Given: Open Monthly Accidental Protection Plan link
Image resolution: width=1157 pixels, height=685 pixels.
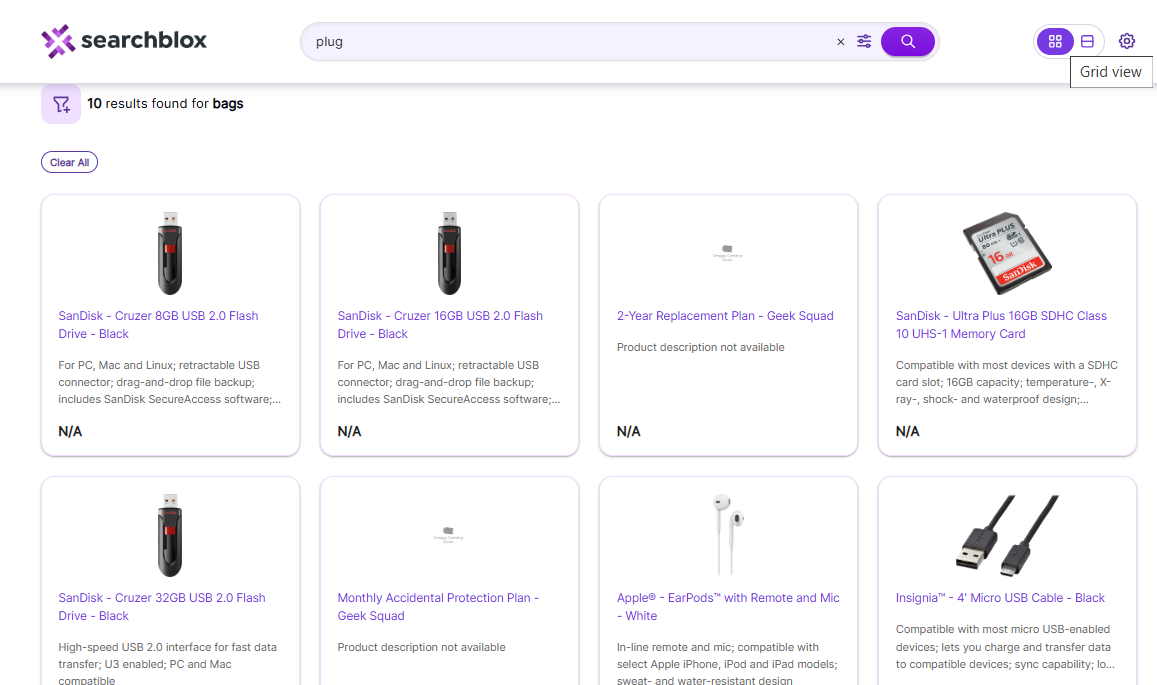Looking at the screenshot, I should pyautogui.click(x=438, y=607).
